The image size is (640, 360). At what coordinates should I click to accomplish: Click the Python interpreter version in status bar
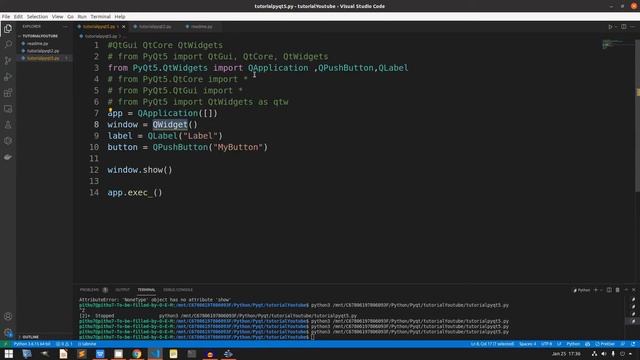pyautogui.click(x=32, y=344)
